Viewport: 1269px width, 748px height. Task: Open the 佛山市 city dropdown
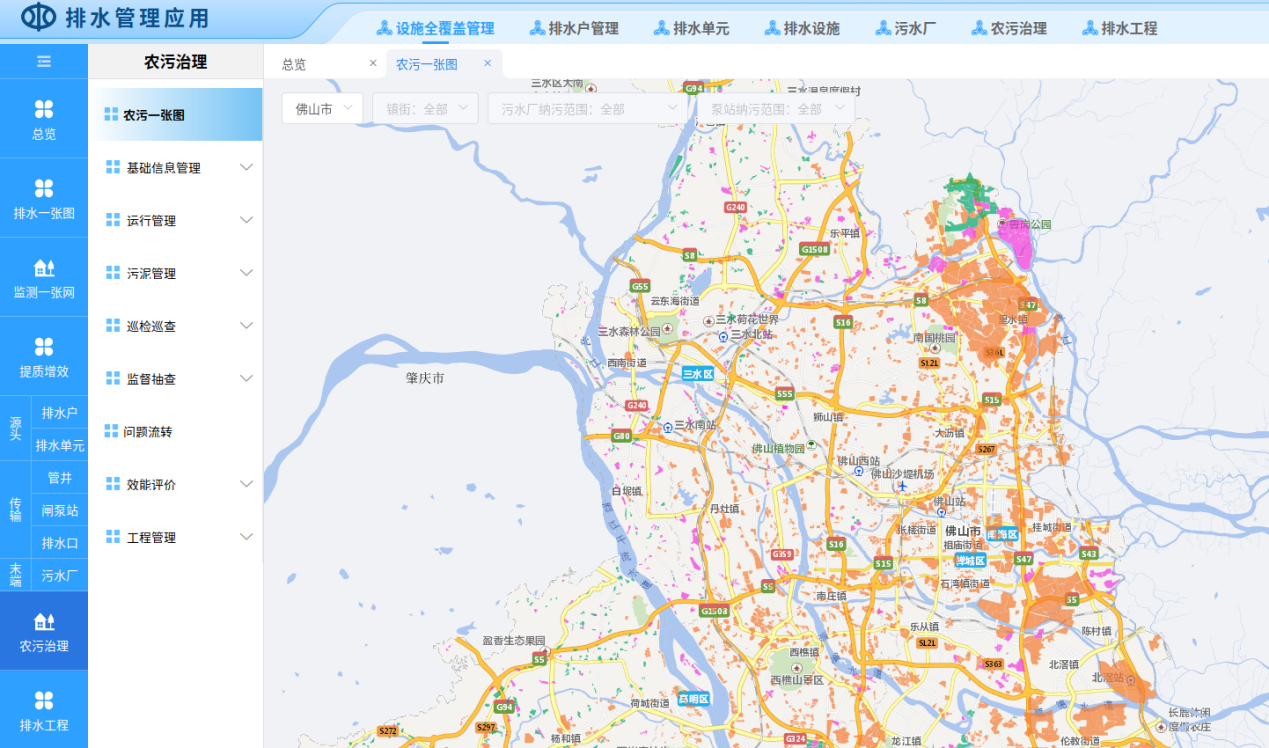point(322,109)
